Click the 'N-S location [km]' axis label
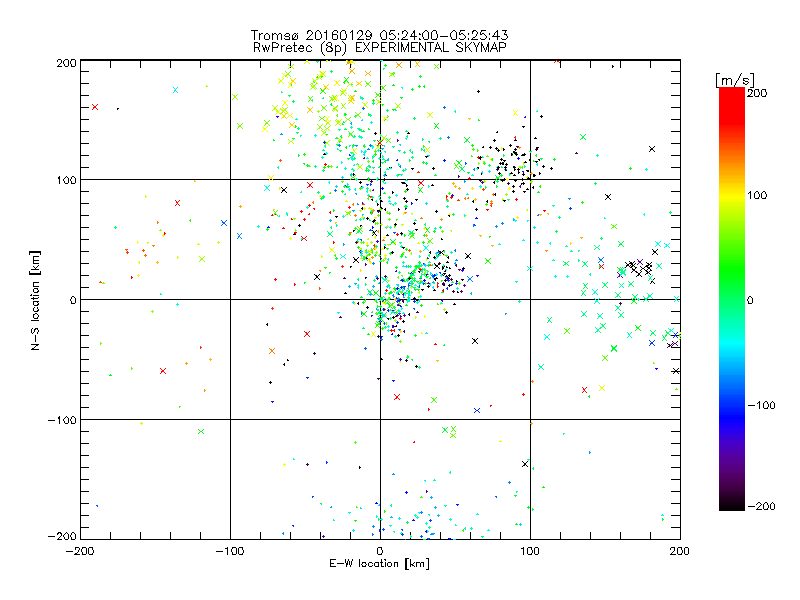 (x=35, y=300)
